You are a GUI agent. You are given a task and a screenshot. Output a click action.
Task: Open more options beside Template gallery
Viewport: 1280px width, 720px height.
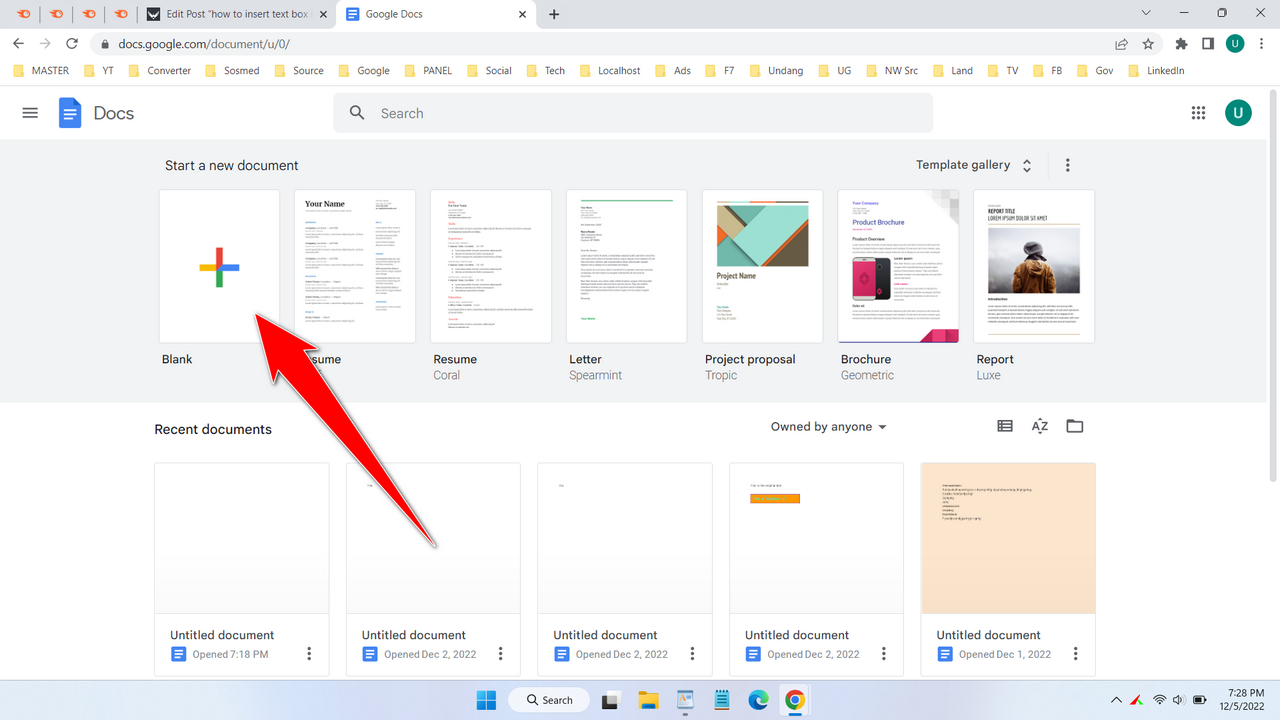[x=1067, y=164]
